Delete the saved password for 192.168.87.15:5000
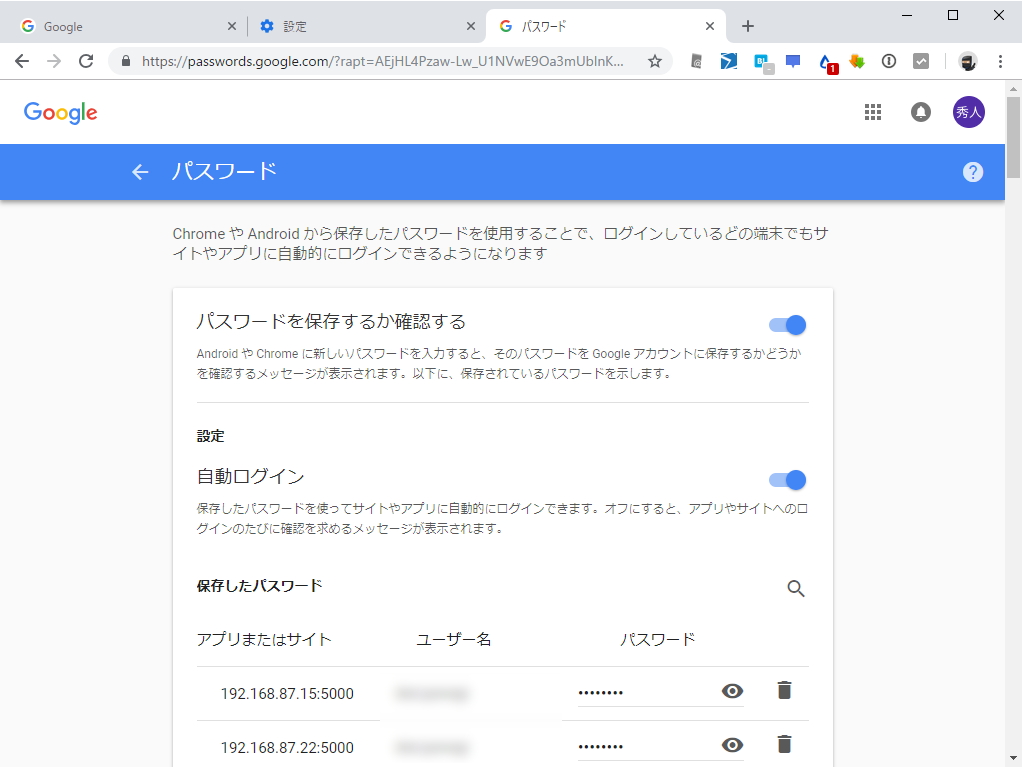 (x=784, y=690)
